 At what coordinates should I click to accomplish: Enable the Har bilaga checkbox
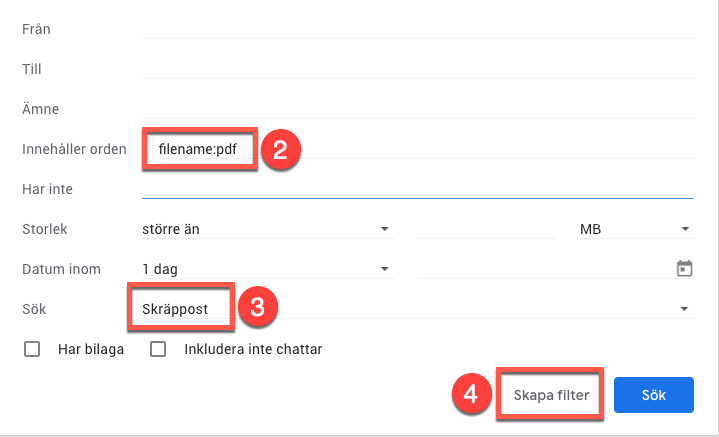[32, 350]
